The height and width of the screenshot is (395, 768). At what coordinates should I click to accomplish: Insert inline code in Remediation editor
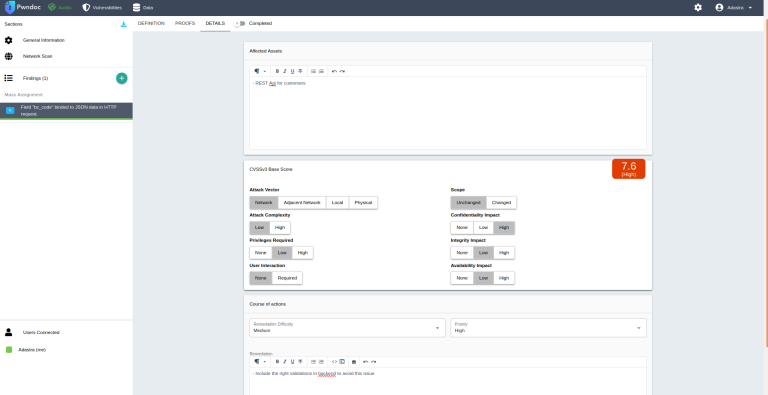(x=335, y=362)
